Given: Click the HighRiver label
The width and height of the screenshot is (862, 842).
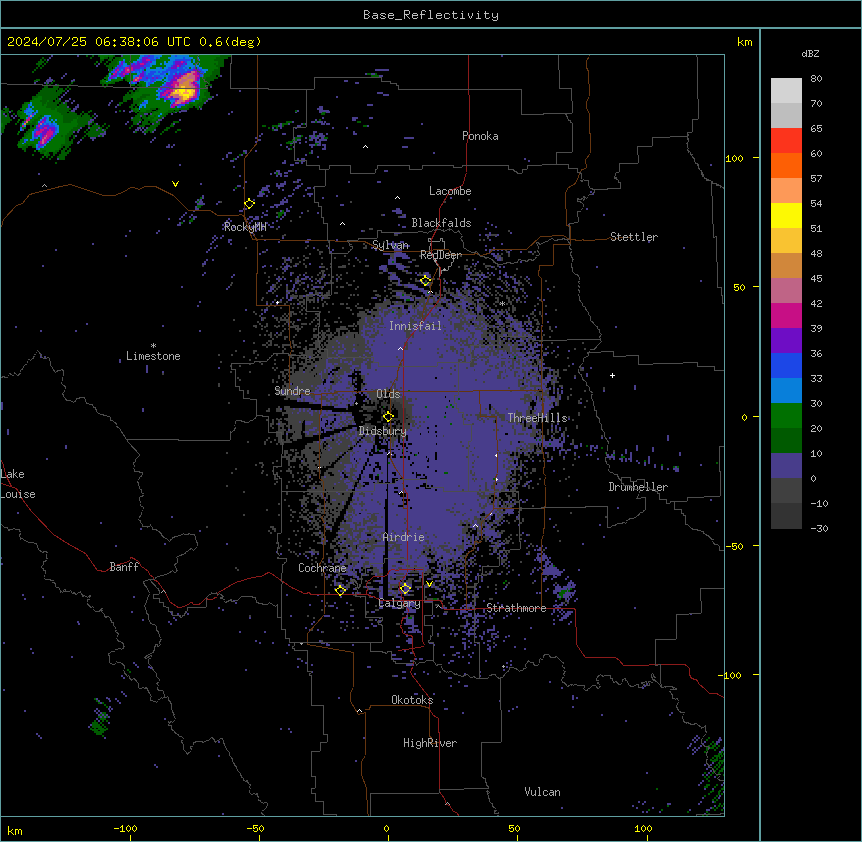Looking at the screenshot, I should tap(430, 743).
